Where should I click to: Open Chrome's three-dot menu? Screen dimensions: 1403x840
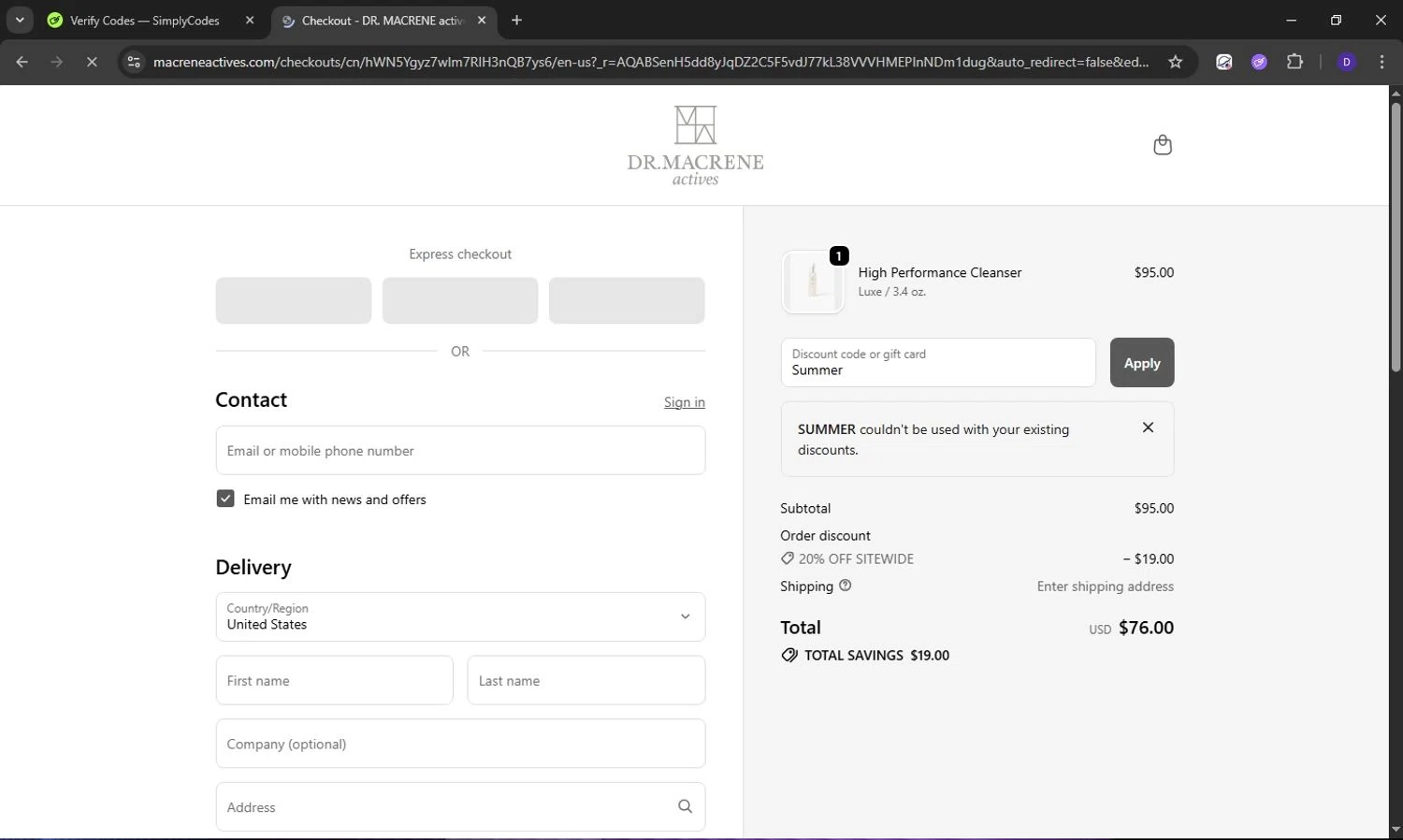pos(1382,62)
